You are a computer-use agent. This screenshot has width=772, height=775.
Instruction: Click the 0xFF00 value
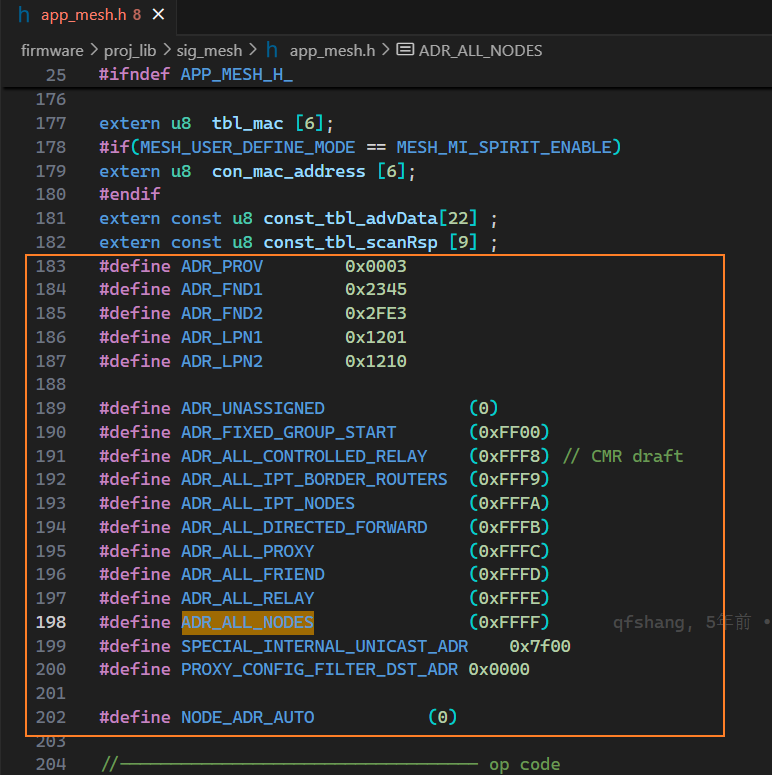coord(509,432)
